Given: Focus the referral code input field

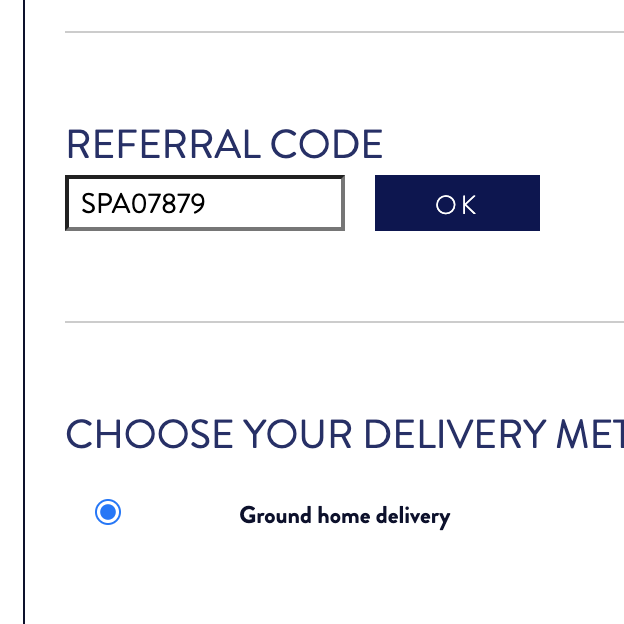Looking at the screenshot, I should point(205,203).
